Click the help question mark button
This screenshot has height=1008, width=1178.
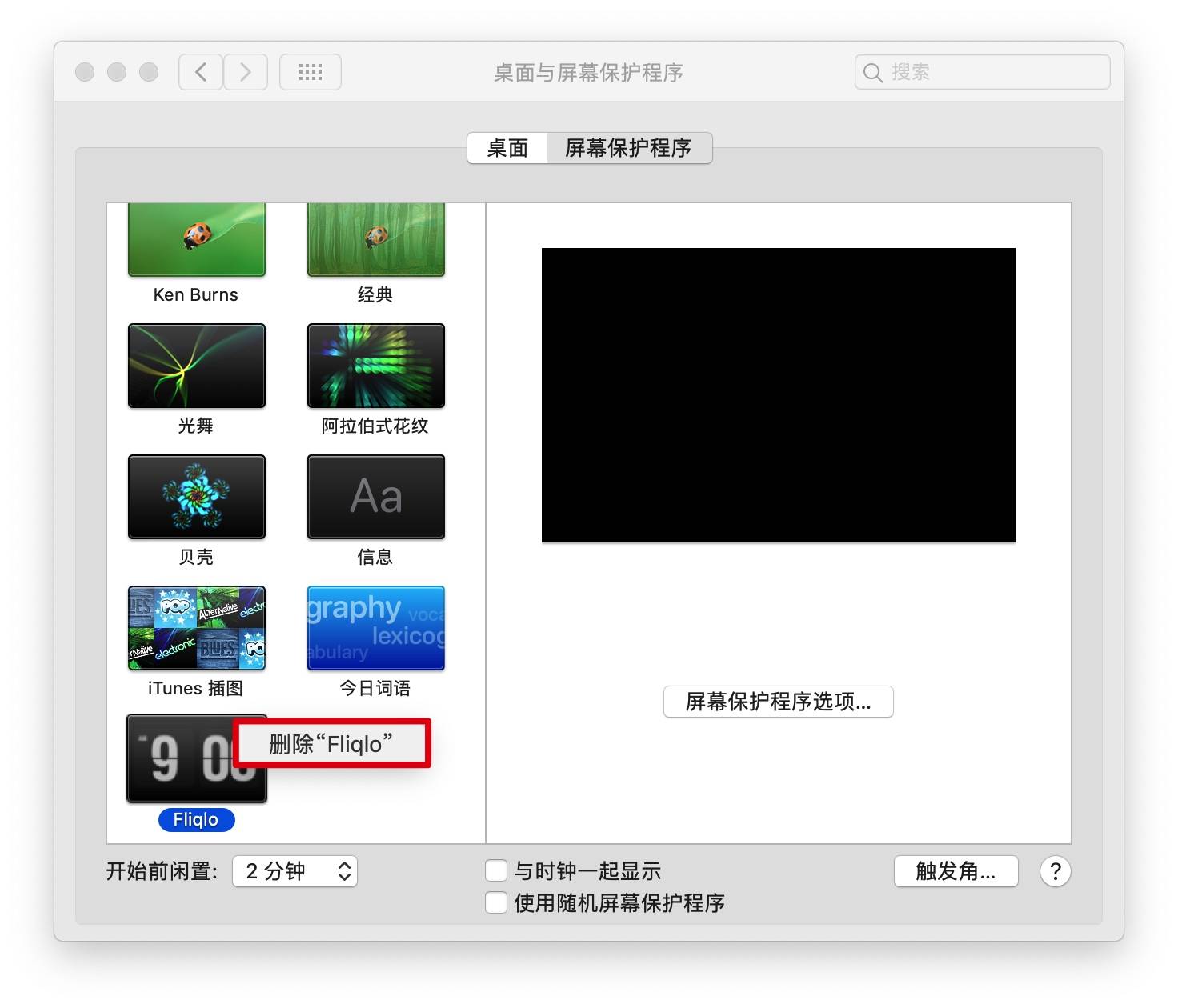1055,871
